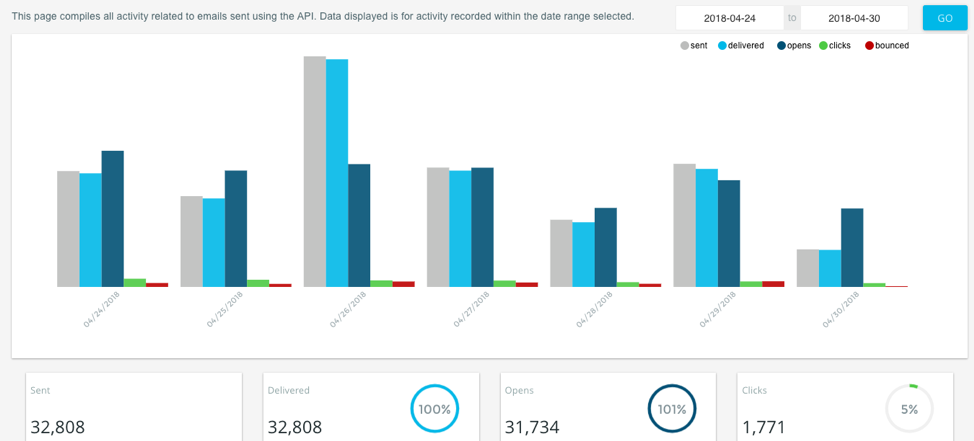Open the end date field 2018-04-30
This screenshot has height=441, width=974.
coord(853,18)
